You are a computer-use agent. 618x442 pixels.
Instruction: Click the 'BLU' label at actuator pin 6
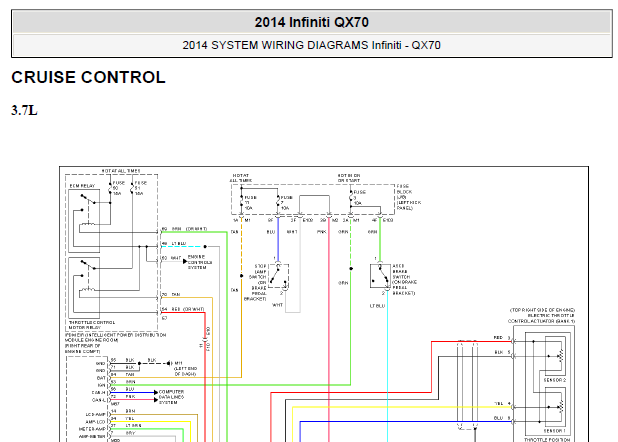coord(499,418)
